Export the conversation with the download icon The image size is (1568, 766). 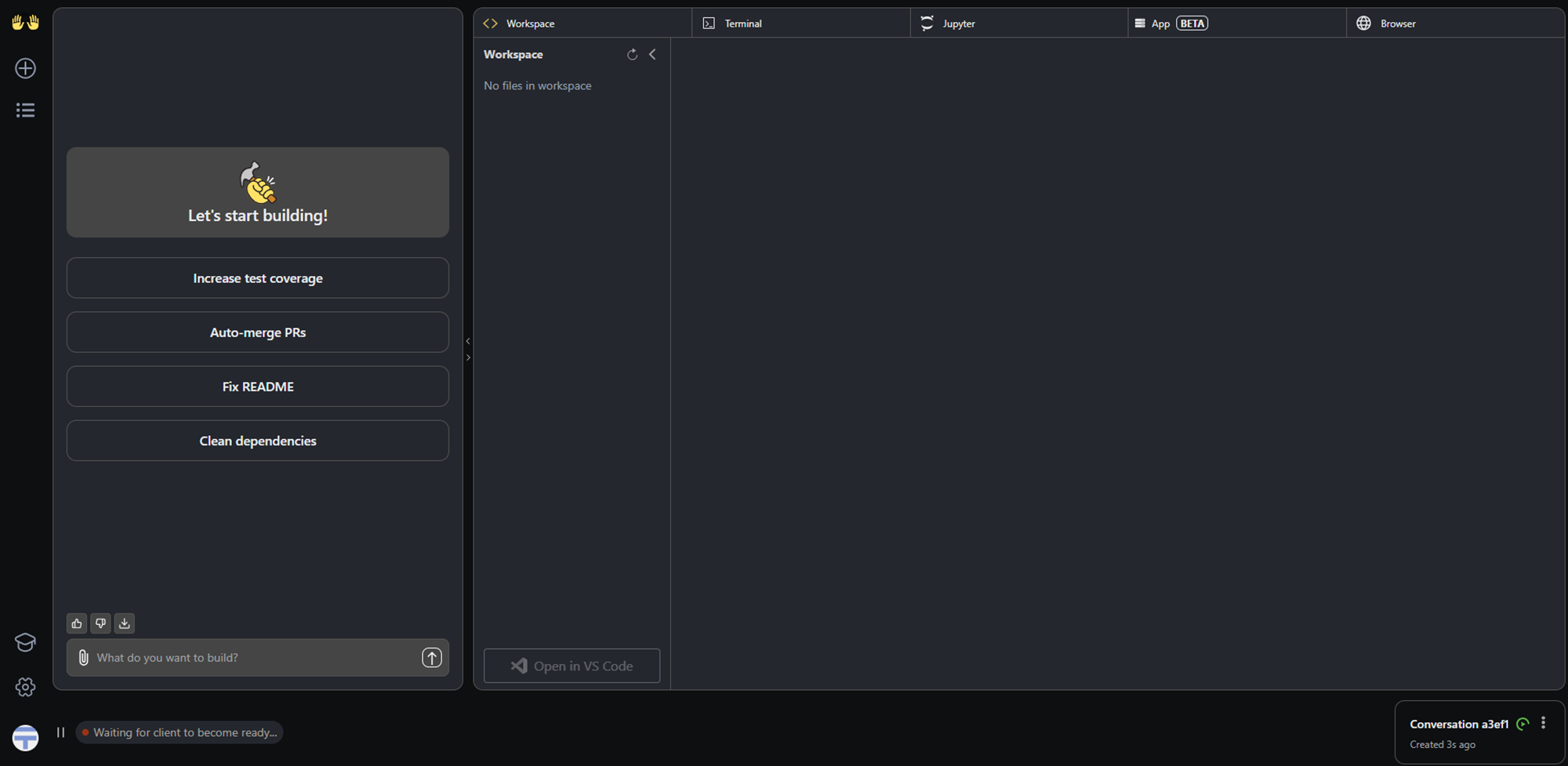click(124, 623)
